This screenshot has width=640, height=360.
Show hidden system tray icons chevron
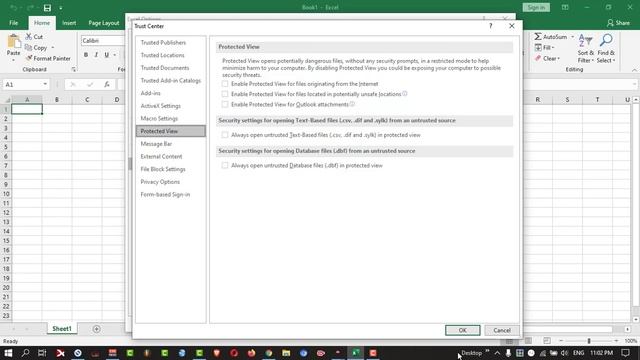(497, 353)
